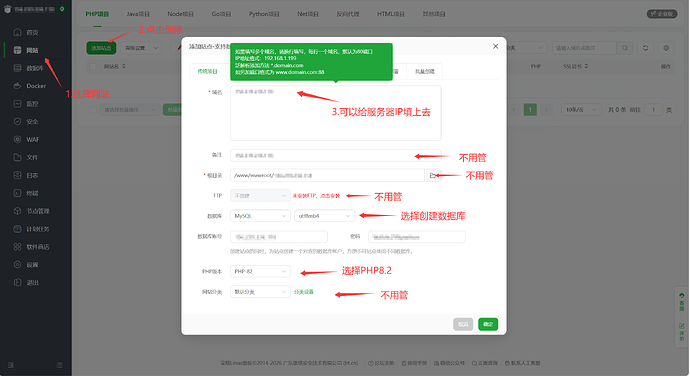Click into the database account field

[279, 236]
